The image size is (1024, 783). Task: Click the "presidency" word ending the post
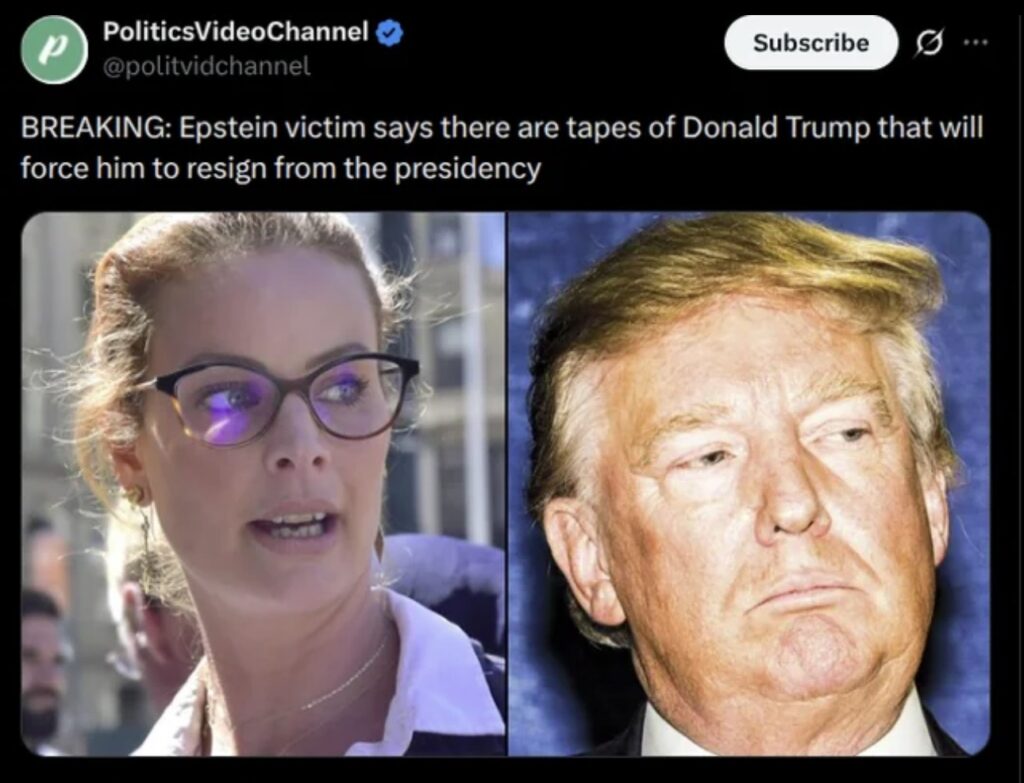[x=468, y=169]
